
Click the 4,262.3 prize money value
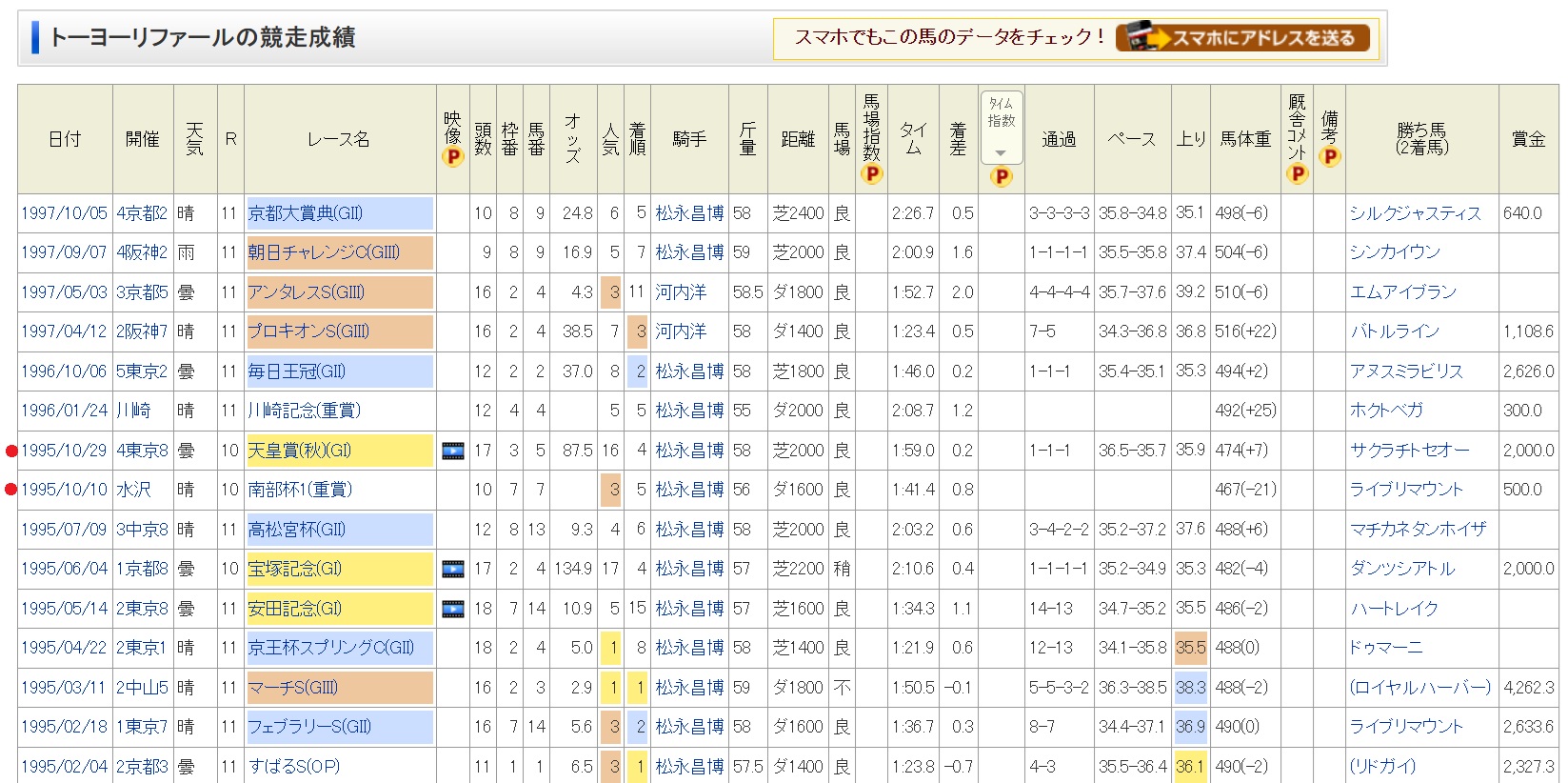tap(1528, 688)
